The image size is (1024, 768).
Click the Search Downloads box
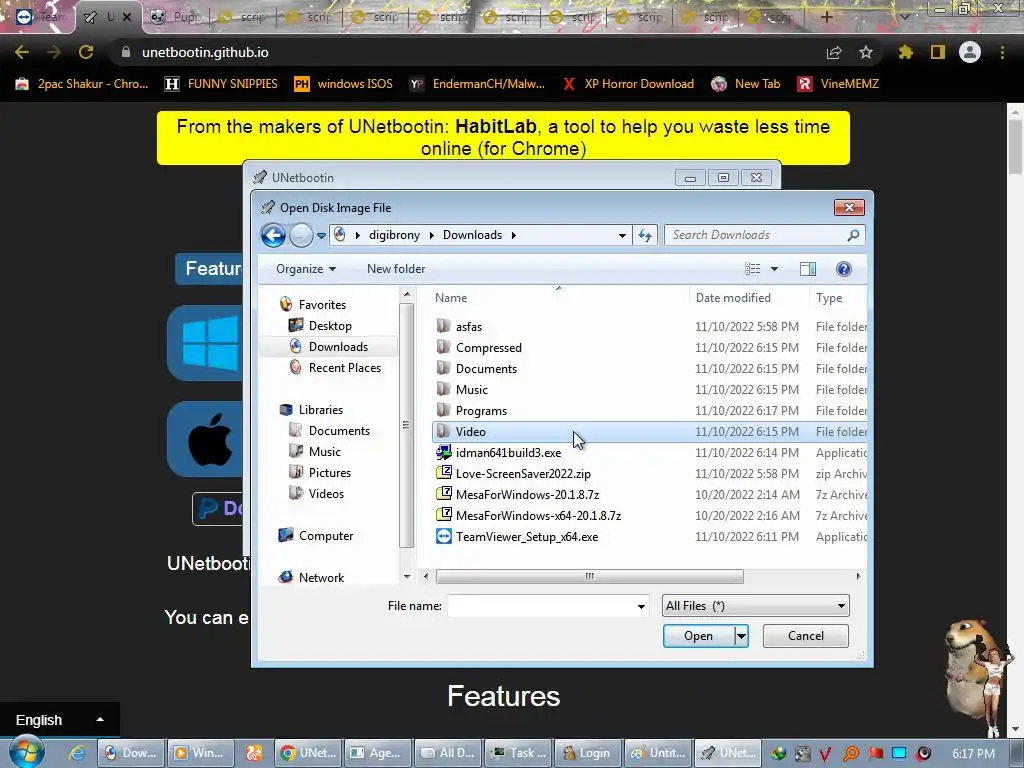[765, 235]
